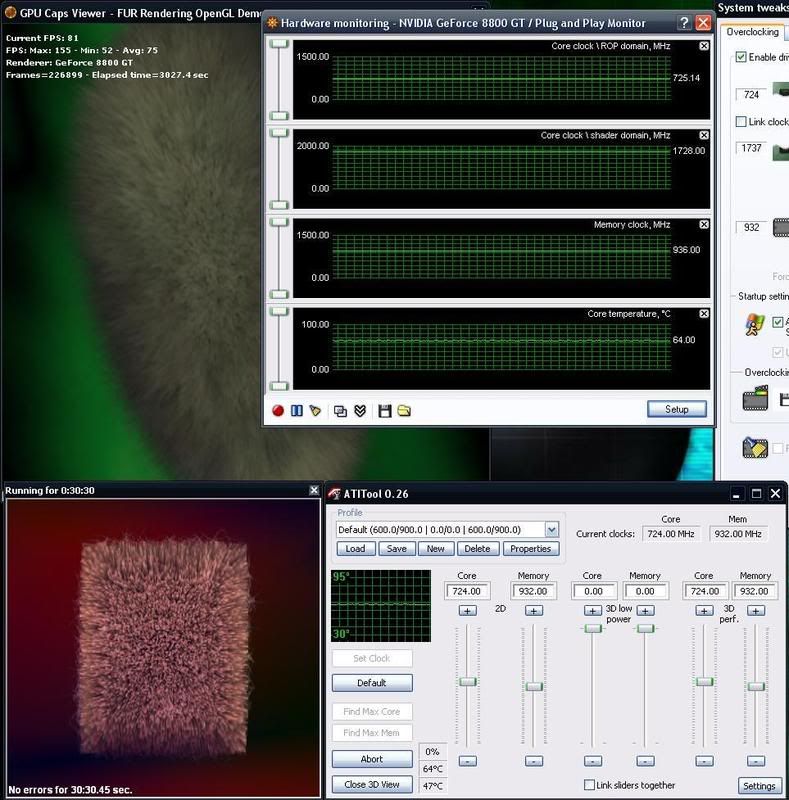This screenshot has height=800, width=789.
Task: Close the Memory clock graph panel
Action: point(704,225)
